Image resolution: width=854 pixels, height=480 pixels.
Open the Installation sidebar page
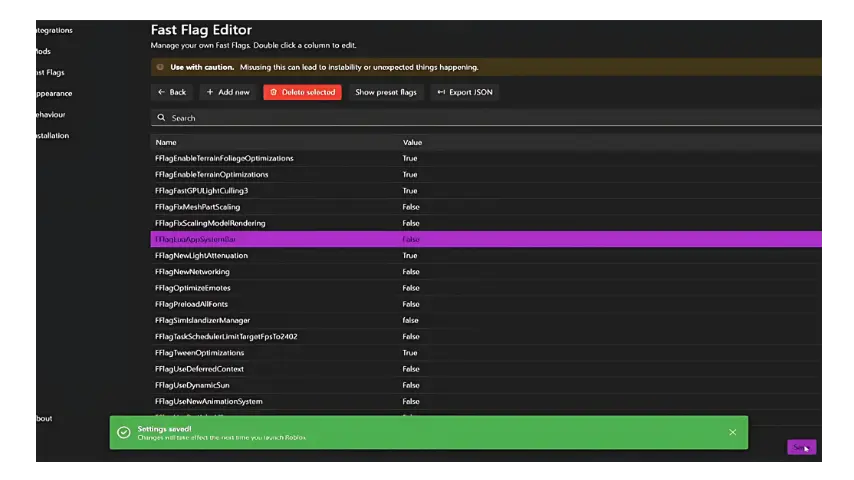(x=51, y=135)
